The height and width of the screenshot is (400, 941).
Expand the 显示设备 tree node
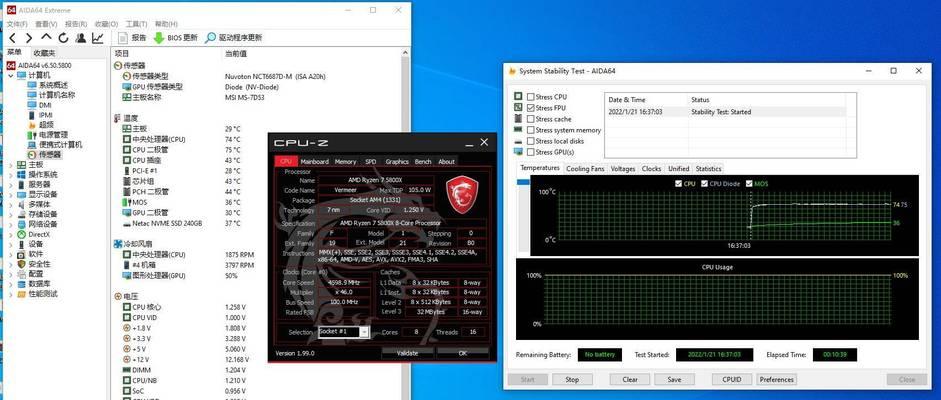(10, 194)
